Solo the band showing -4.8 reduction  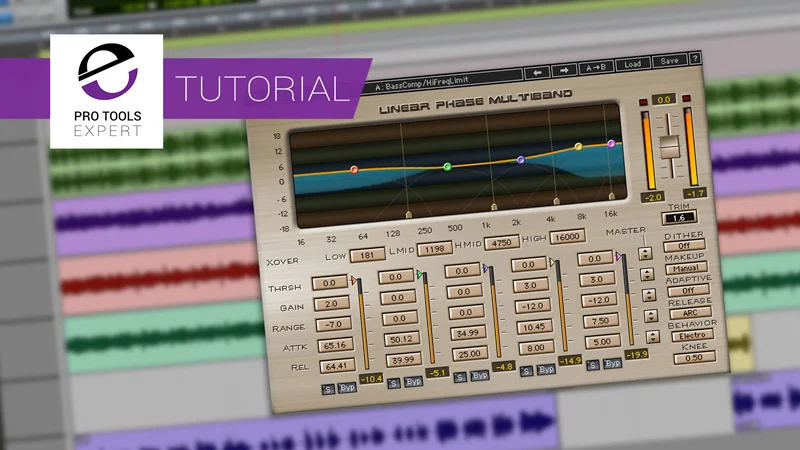(460, 377)
